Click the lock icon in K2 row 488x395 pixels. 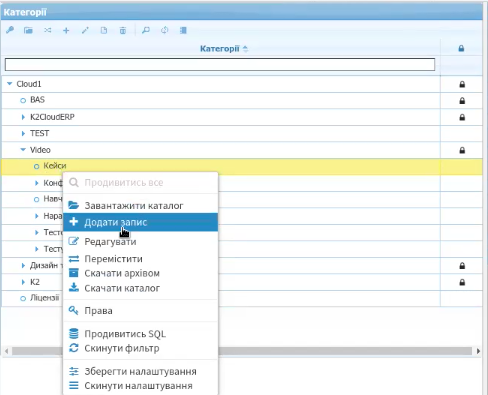[x=462, y=282]
